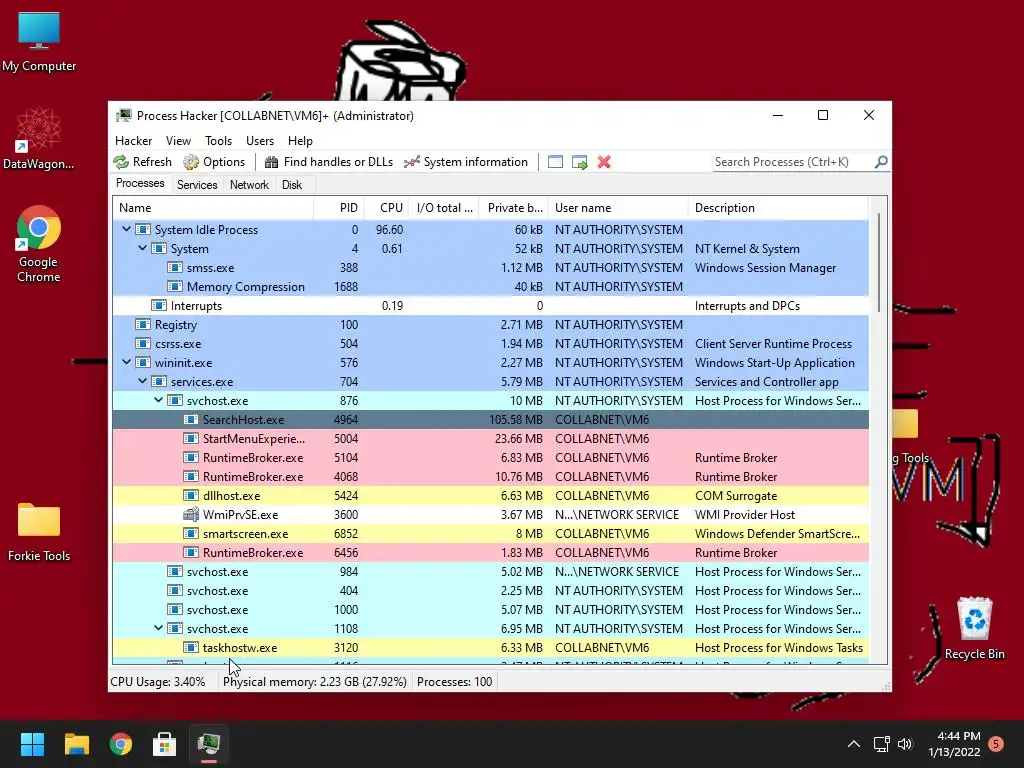Click into Search Processes field
Viewport: 1024px width, 768px height.
pos(793,162)
